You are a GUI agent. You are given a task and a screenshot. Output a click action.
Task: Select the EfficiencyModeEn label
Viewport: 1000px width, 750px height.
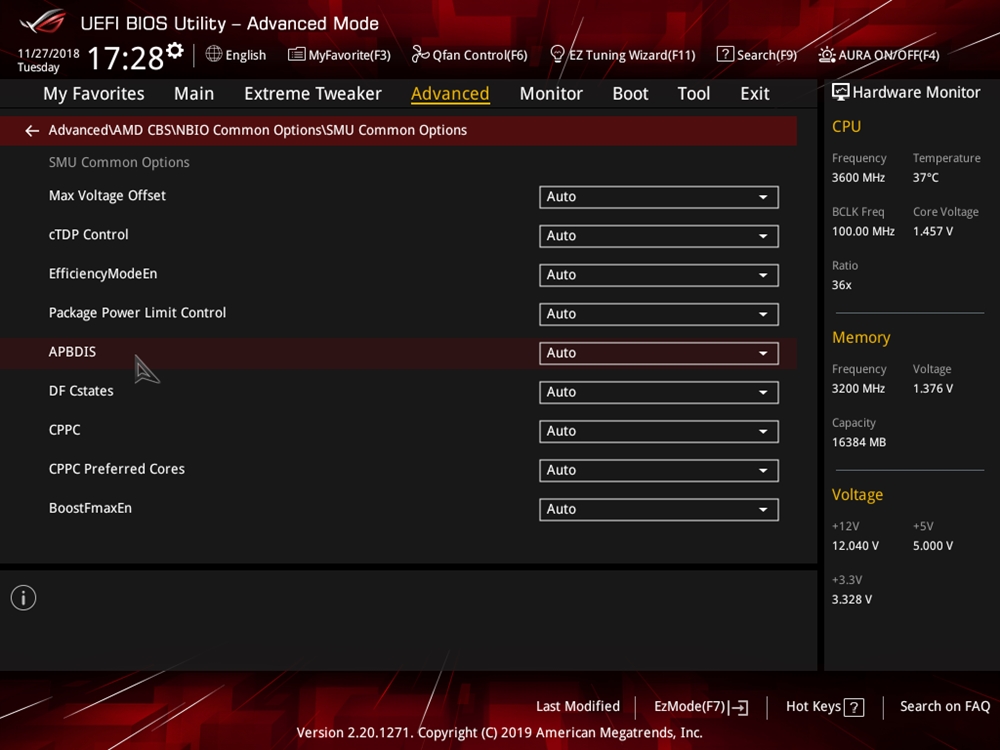coord(103,274)
